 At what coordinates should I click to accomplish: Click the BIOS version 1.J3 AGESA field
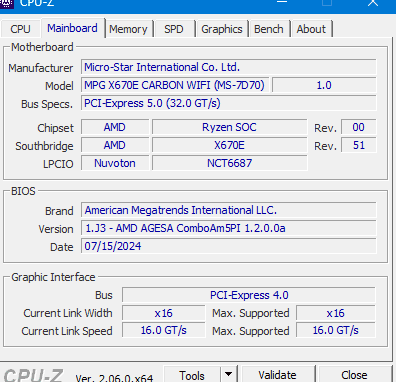[229, 228]
